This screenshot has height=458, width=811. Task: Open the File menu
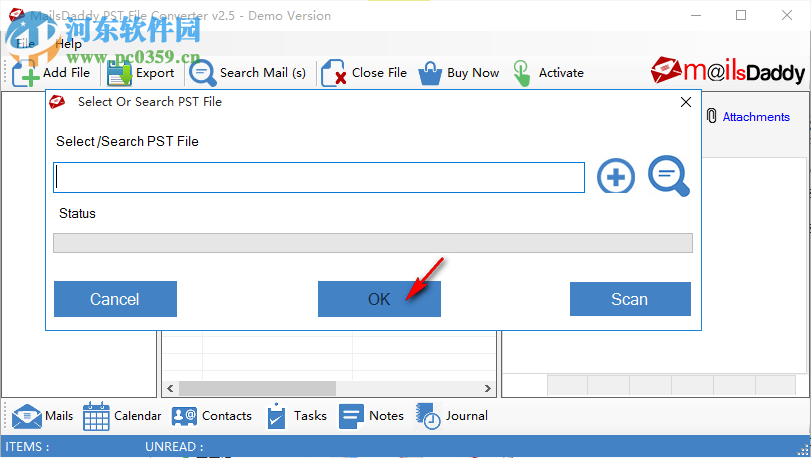(x=25, y=44)
